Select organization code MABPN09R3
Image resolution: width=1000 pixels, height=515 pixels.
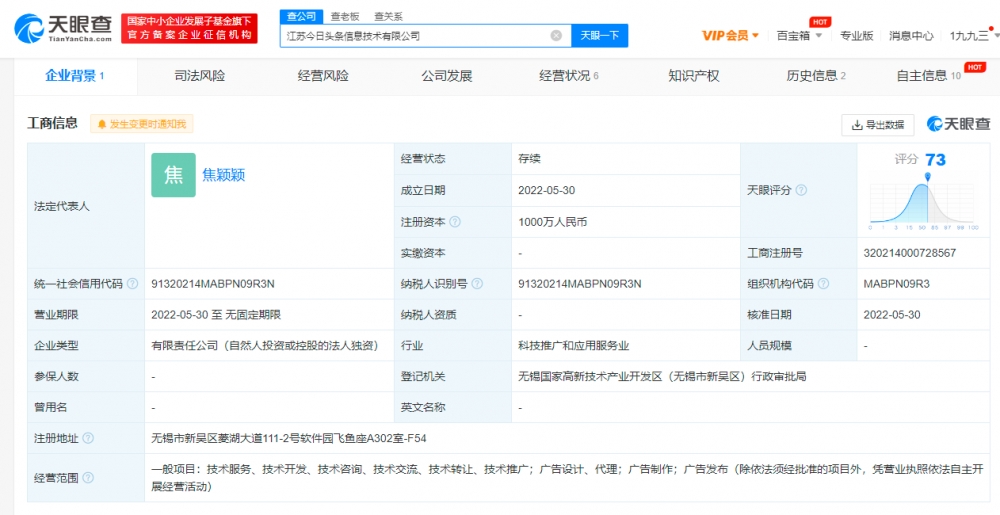(x=895, y=284)
